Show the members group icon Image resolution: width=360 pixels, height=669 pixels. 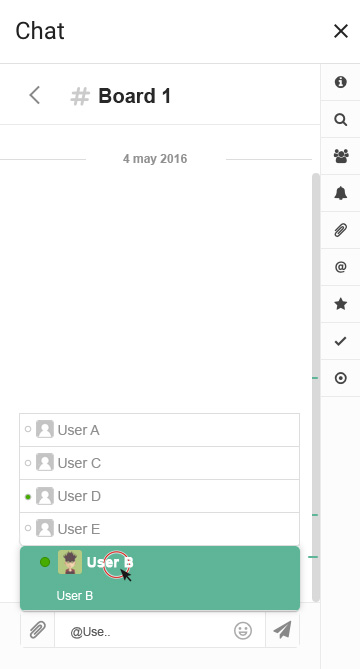point(340,156)
